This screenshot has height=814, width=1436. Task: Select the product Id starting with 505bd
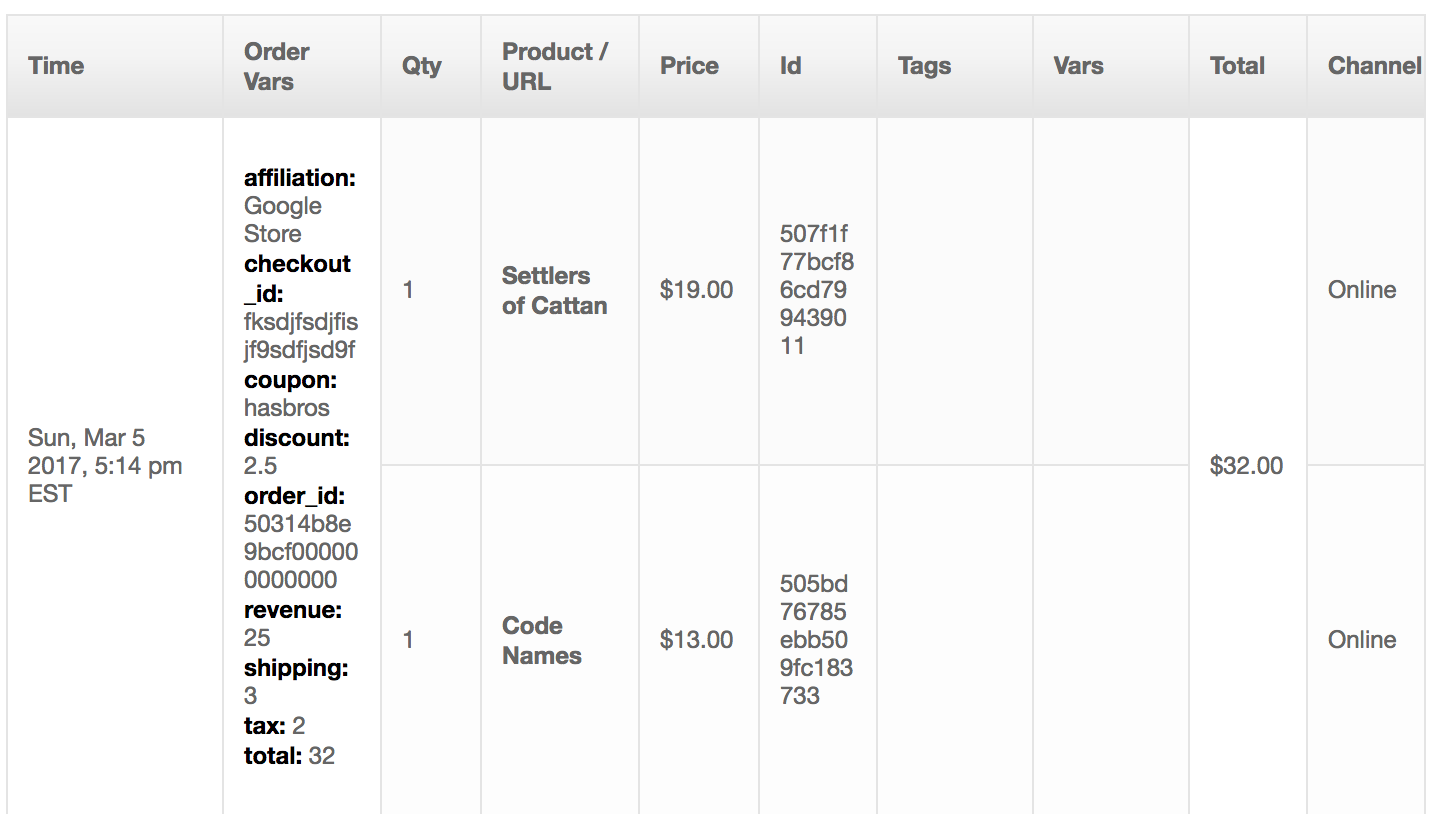pyautogui.click(x=816, y=640)
